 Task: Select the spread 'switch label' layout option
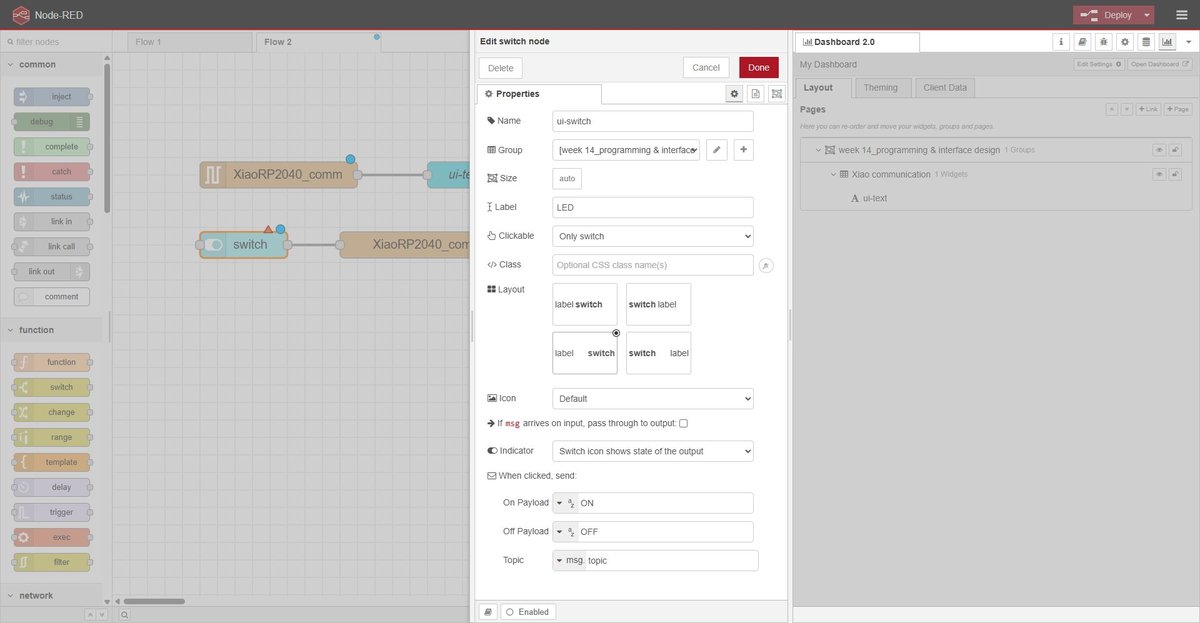click(658, 353)
